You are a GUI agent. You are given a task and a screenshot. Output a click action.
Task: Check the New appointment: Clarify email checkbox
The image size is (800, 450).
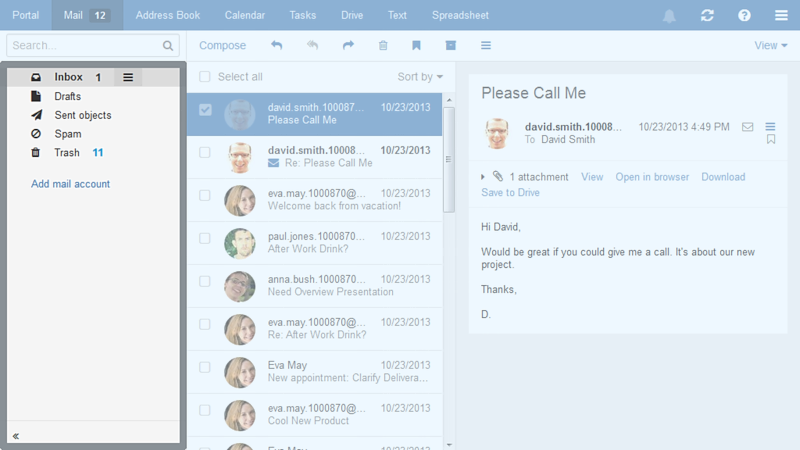point(205,367)
